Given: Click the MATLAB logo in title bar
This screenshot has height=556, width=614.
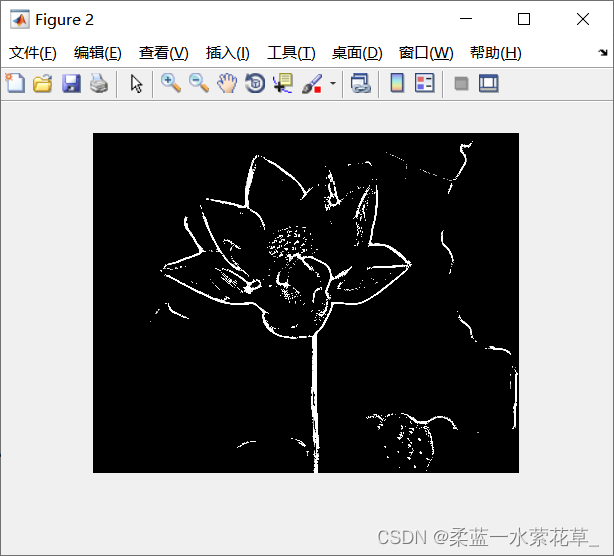Looking at the screenshot, I should [20, 20].
